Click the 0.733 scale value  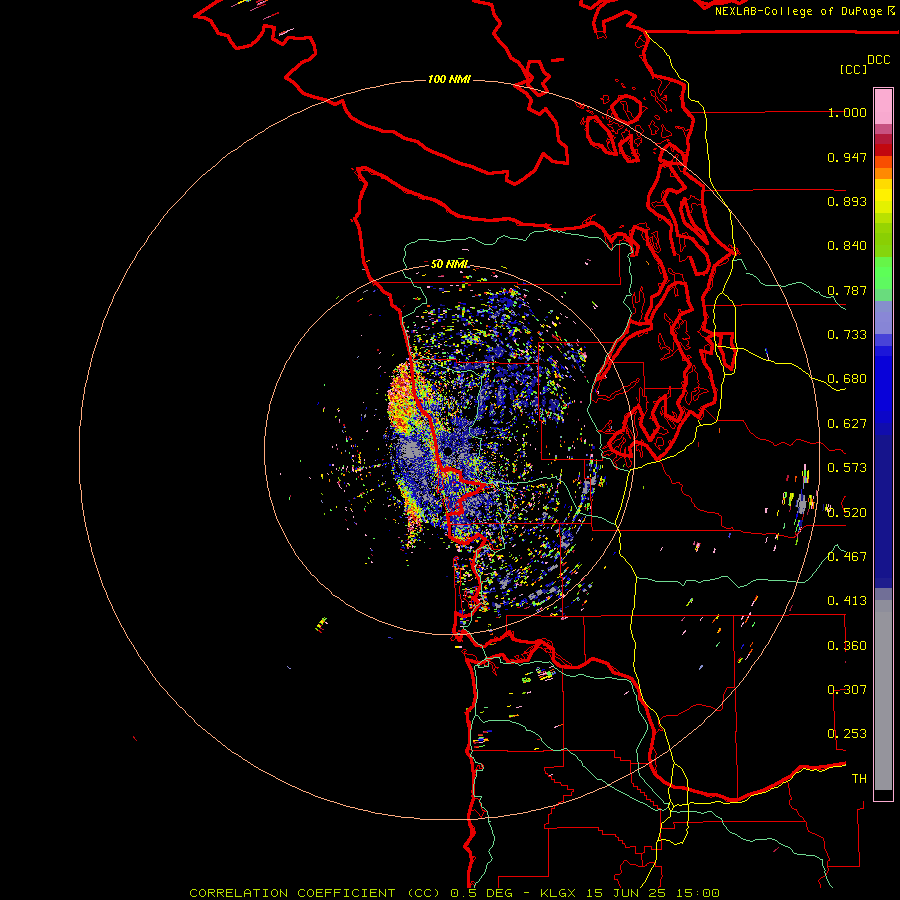847,335
